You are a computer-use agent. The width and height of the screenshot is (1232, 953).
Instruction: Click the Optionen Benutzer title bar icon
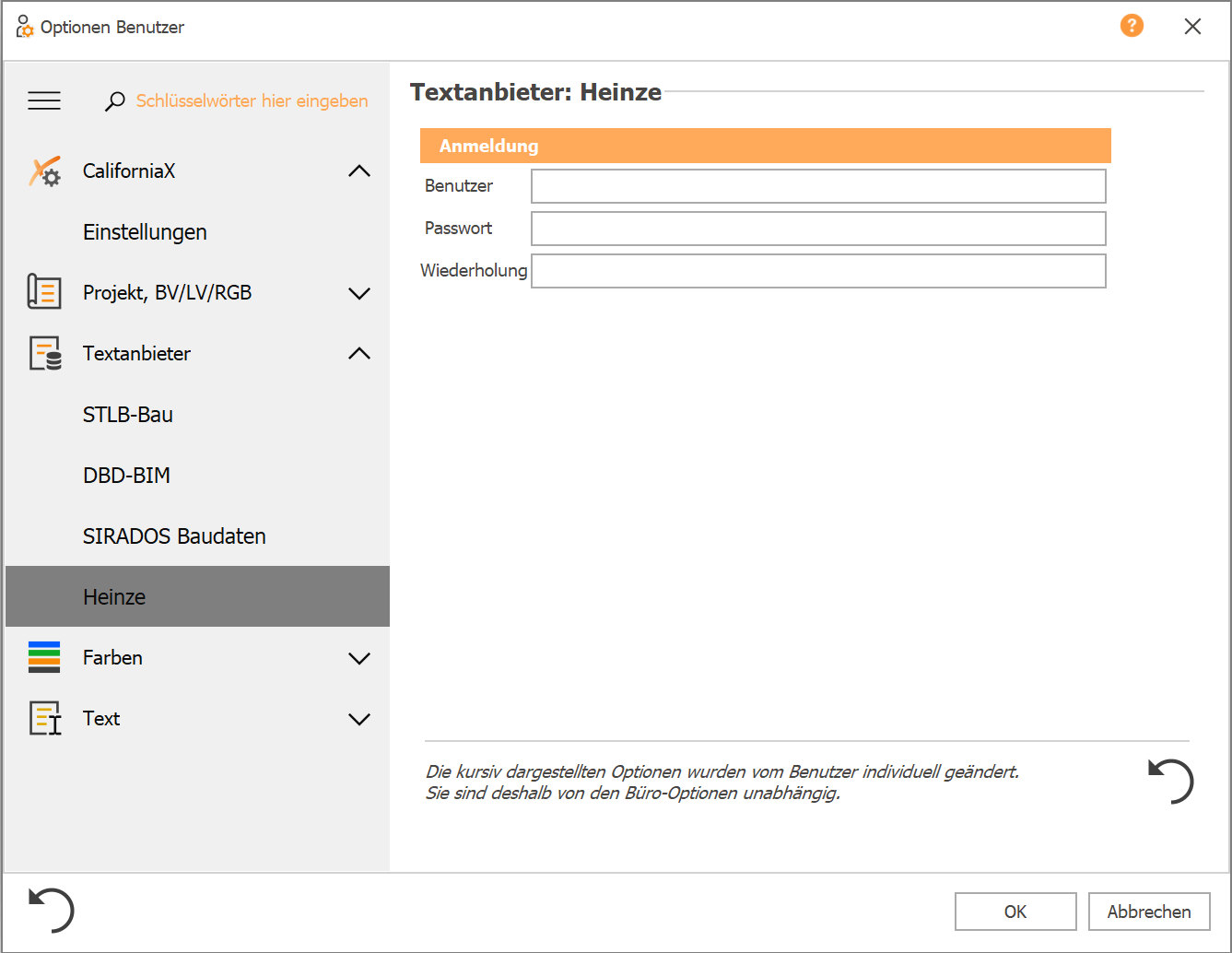[x=25, y=26]
